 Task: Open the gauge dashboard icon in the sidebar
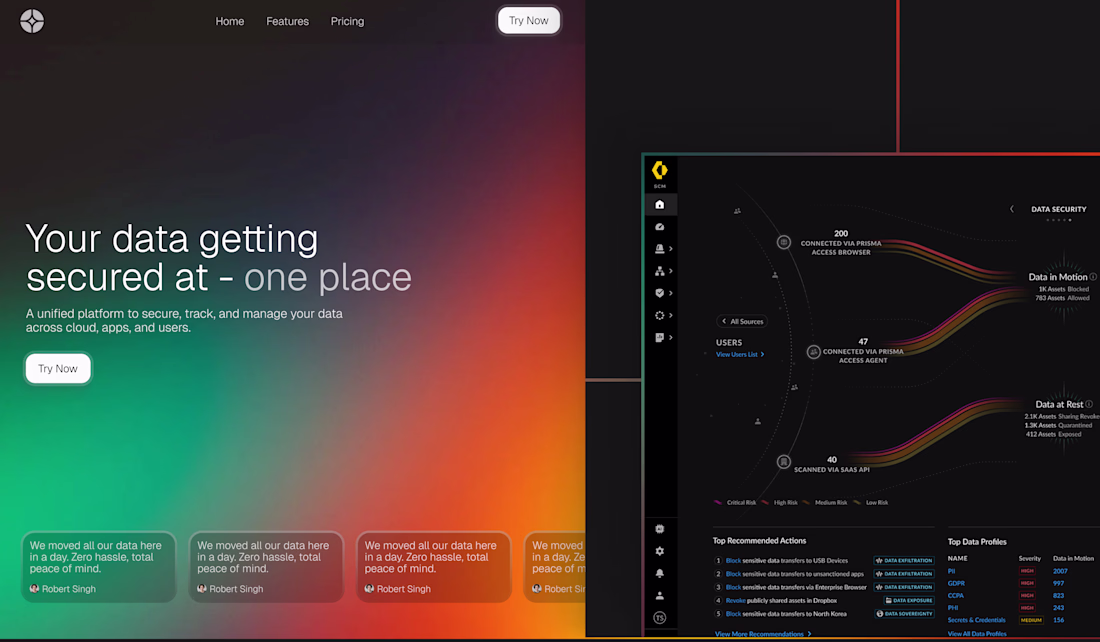click(x=659, y=227)
